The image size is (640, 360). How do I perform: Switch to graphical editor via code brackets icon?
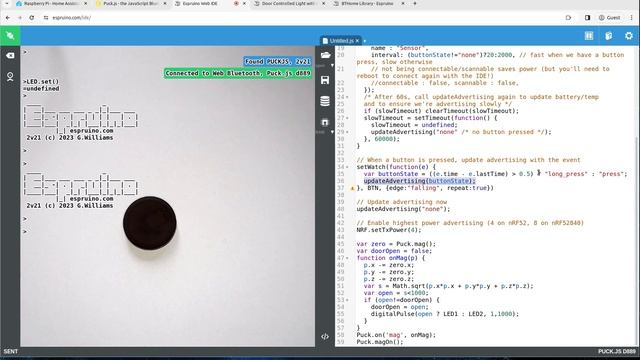[x=325, y=336]
